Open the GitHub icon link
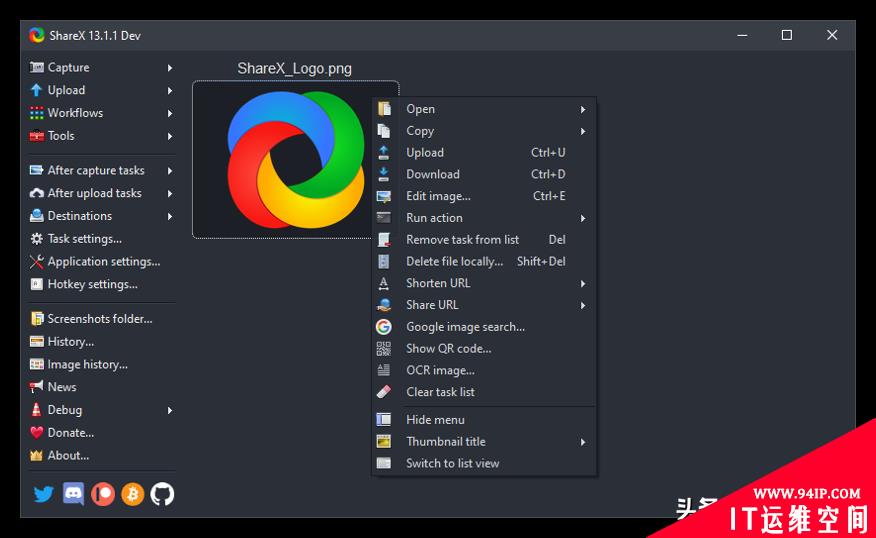Image resolution: width=876 pixels, height=538 pixels. click(162, 494)
